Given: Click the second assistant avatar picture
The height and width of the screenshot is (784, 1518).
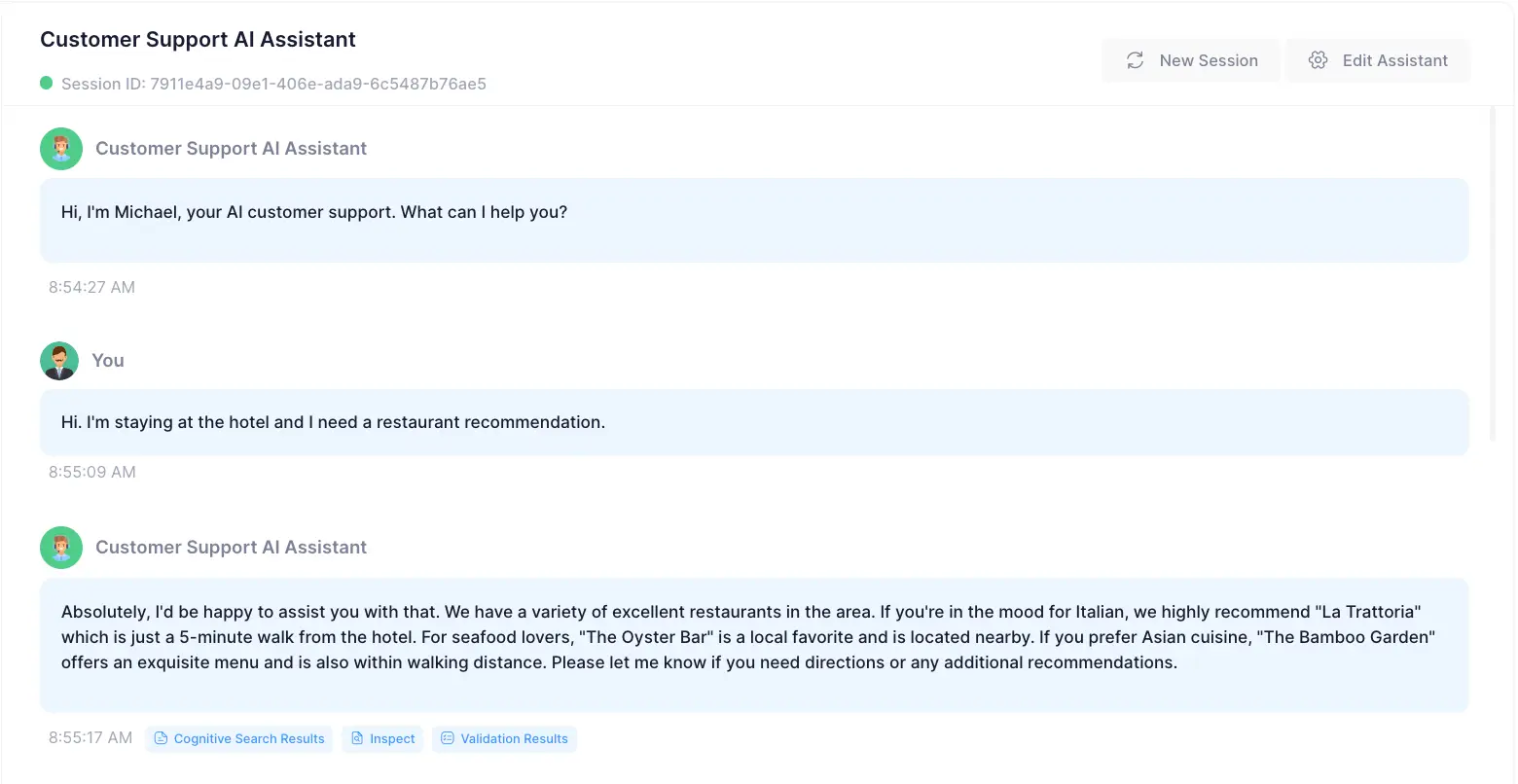Looking at the screenshot, I should coord(60,547).
